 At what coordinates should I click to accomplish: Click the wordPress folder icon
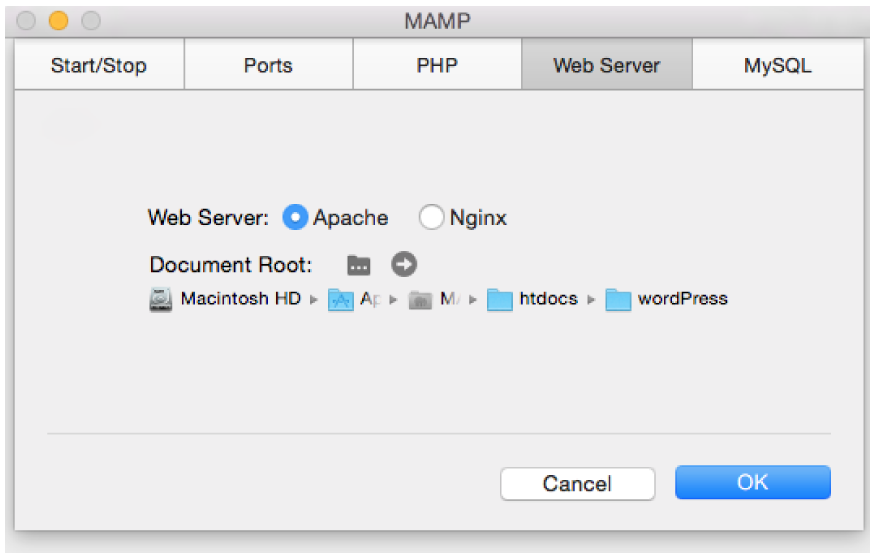tap(618, 300)
